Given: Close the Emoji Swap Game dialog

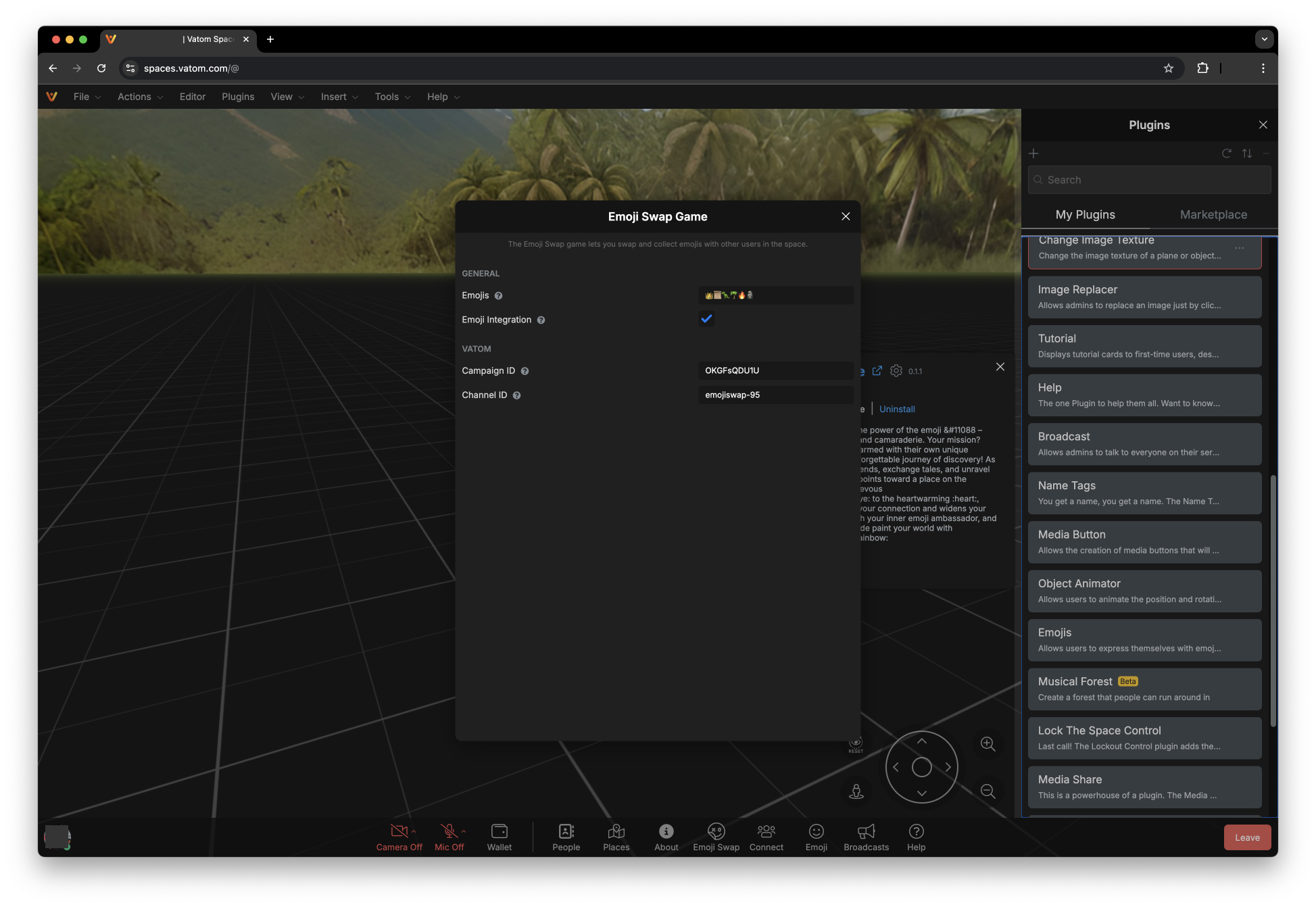Looking at the screenshot, I should click(x=846, y=216).
